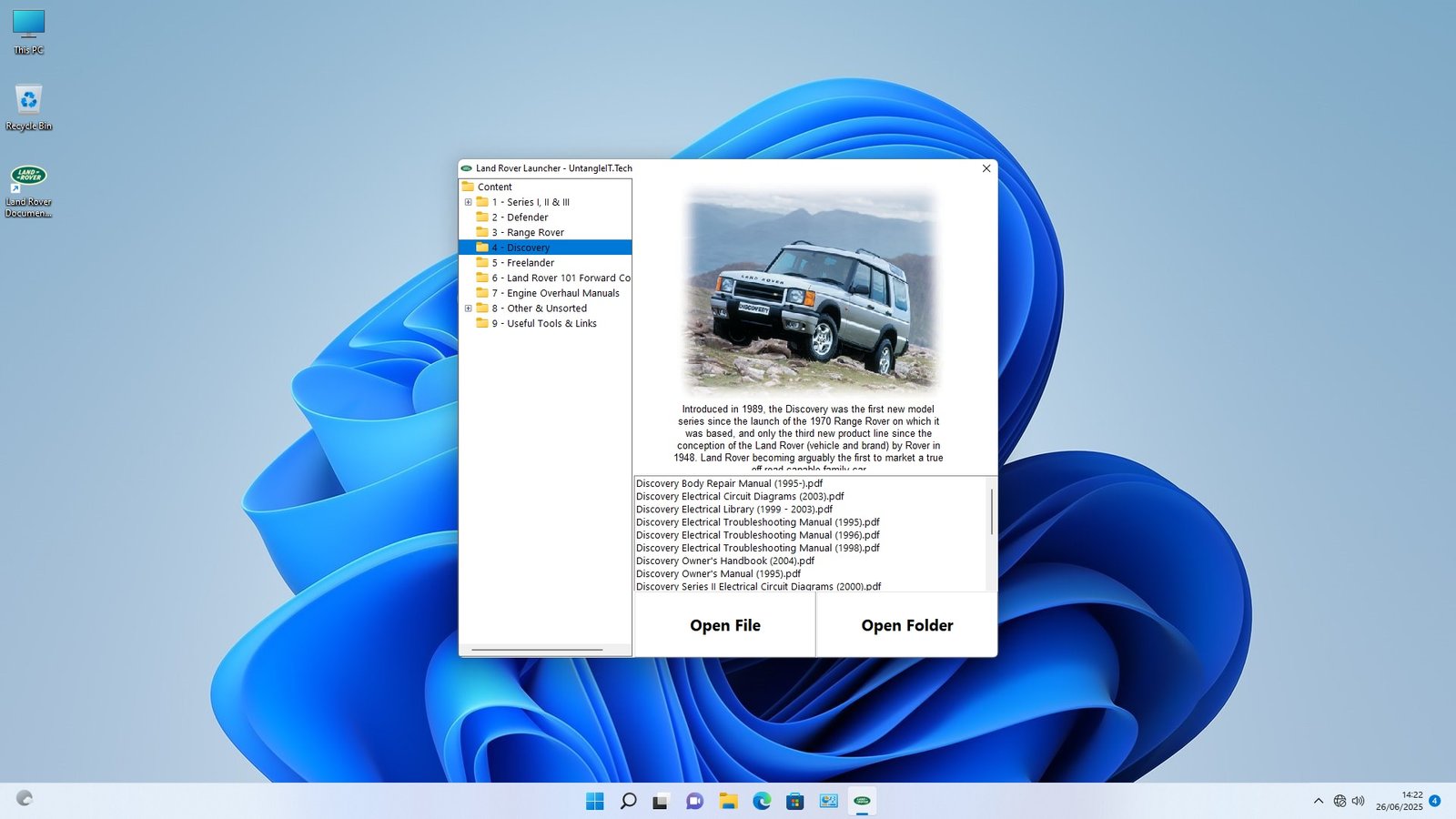Select 1 - Series I, II & III
1456x819 pixels.
tap(531, 202)
